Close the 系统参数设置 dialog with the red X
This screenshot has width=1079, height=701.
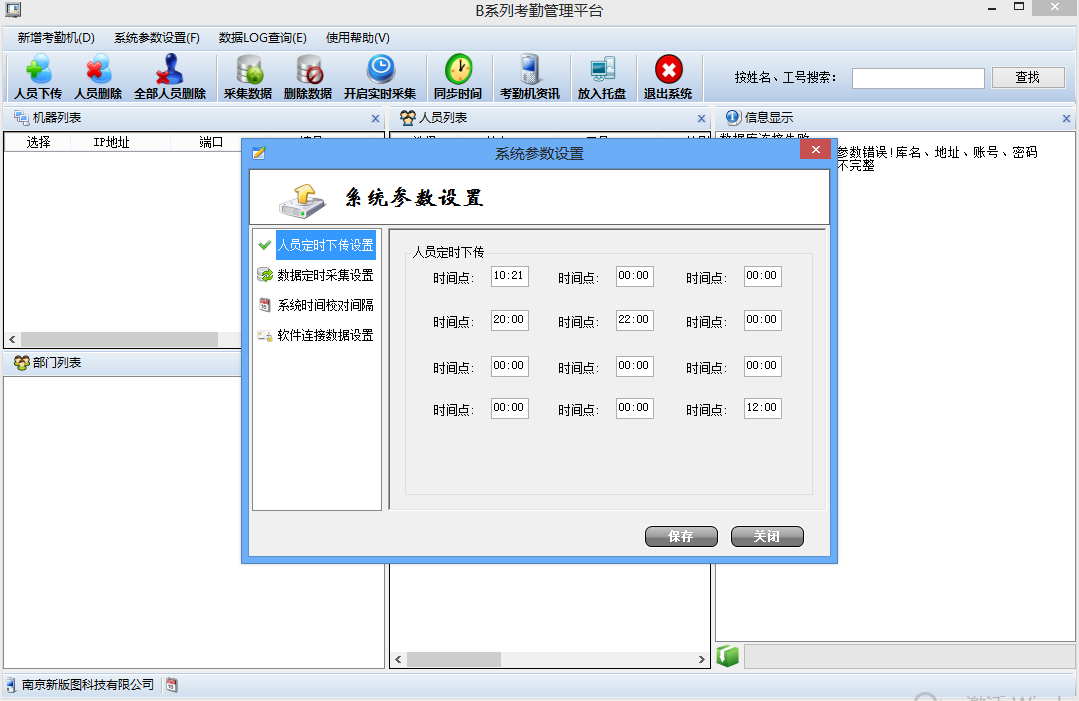(x=816, y=149)
